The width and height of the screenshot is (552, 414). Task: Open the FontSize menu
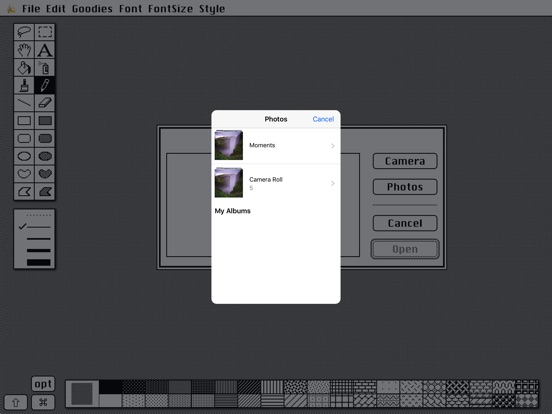tap(170, 9)
